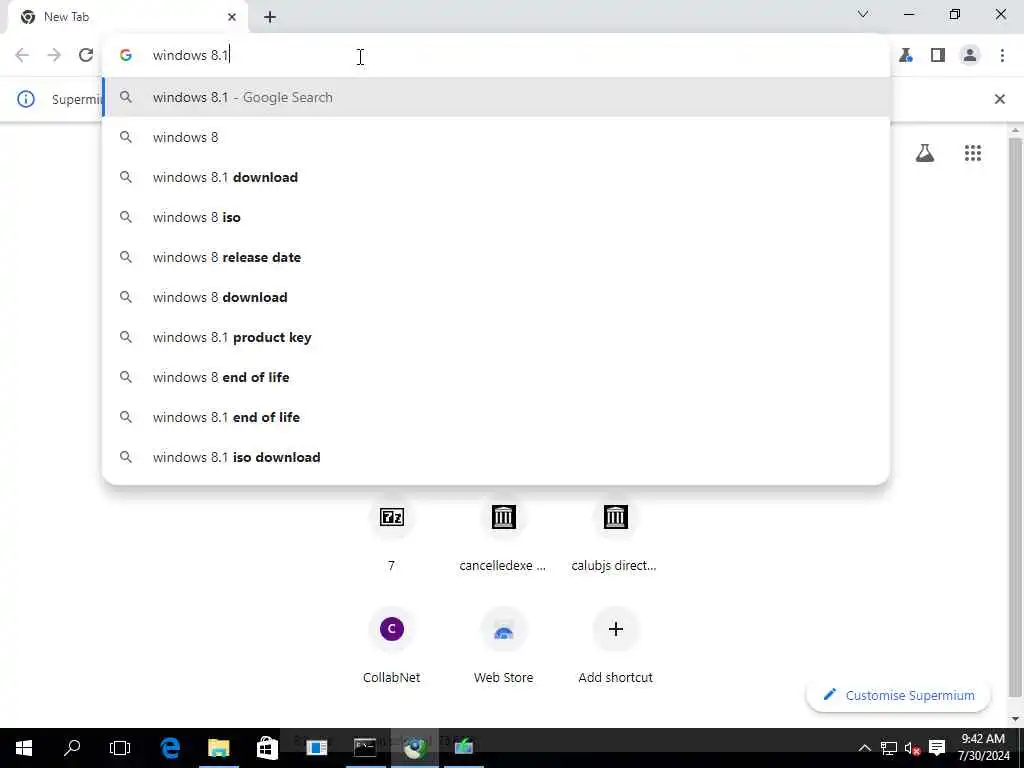
Task: Open Microsoft Store from the taskbar
Action: 267,748
